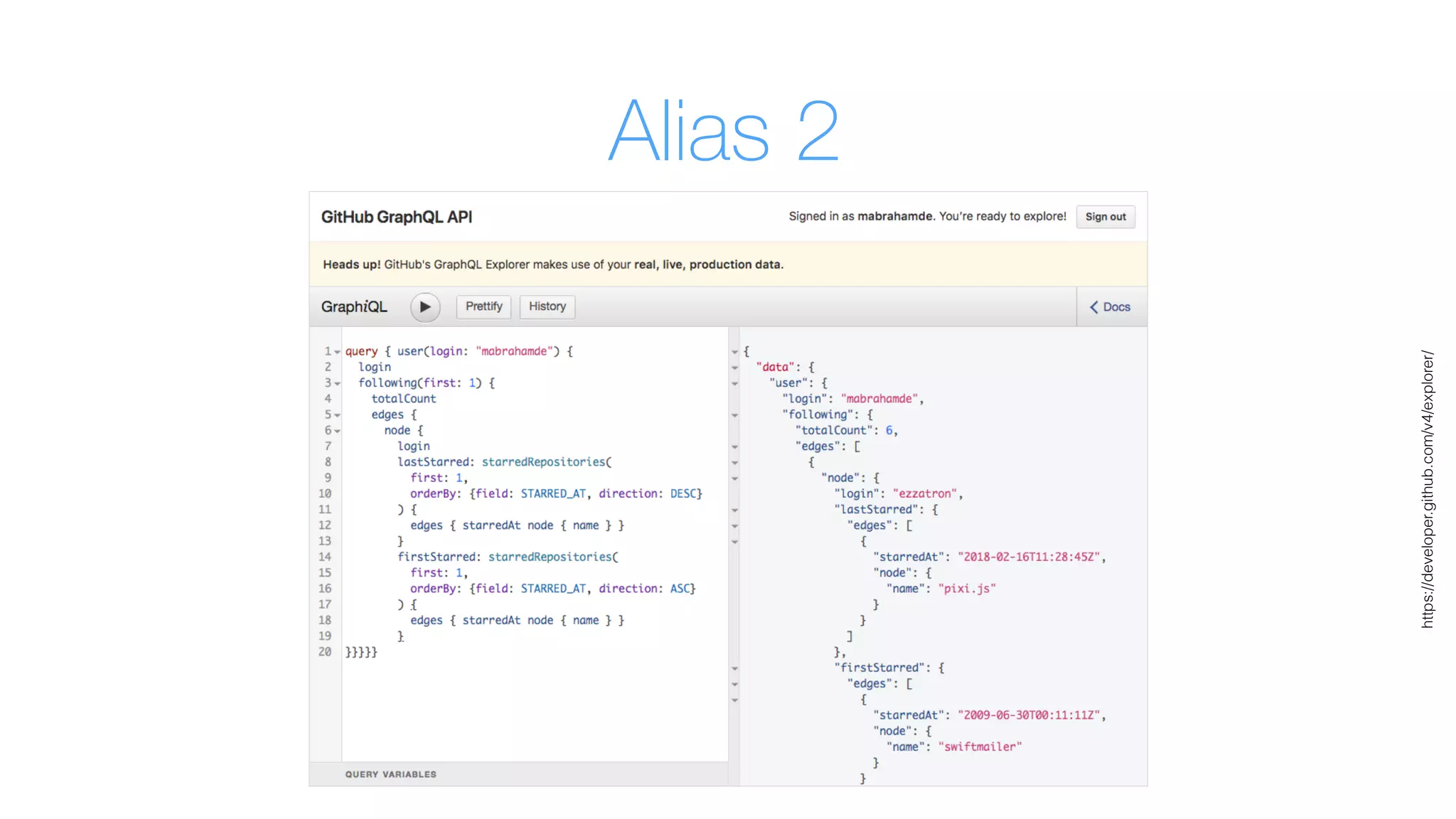The image size is (1456, 819).
Task: Click the "swiftmailer" value in results
Action: [980, 746]
